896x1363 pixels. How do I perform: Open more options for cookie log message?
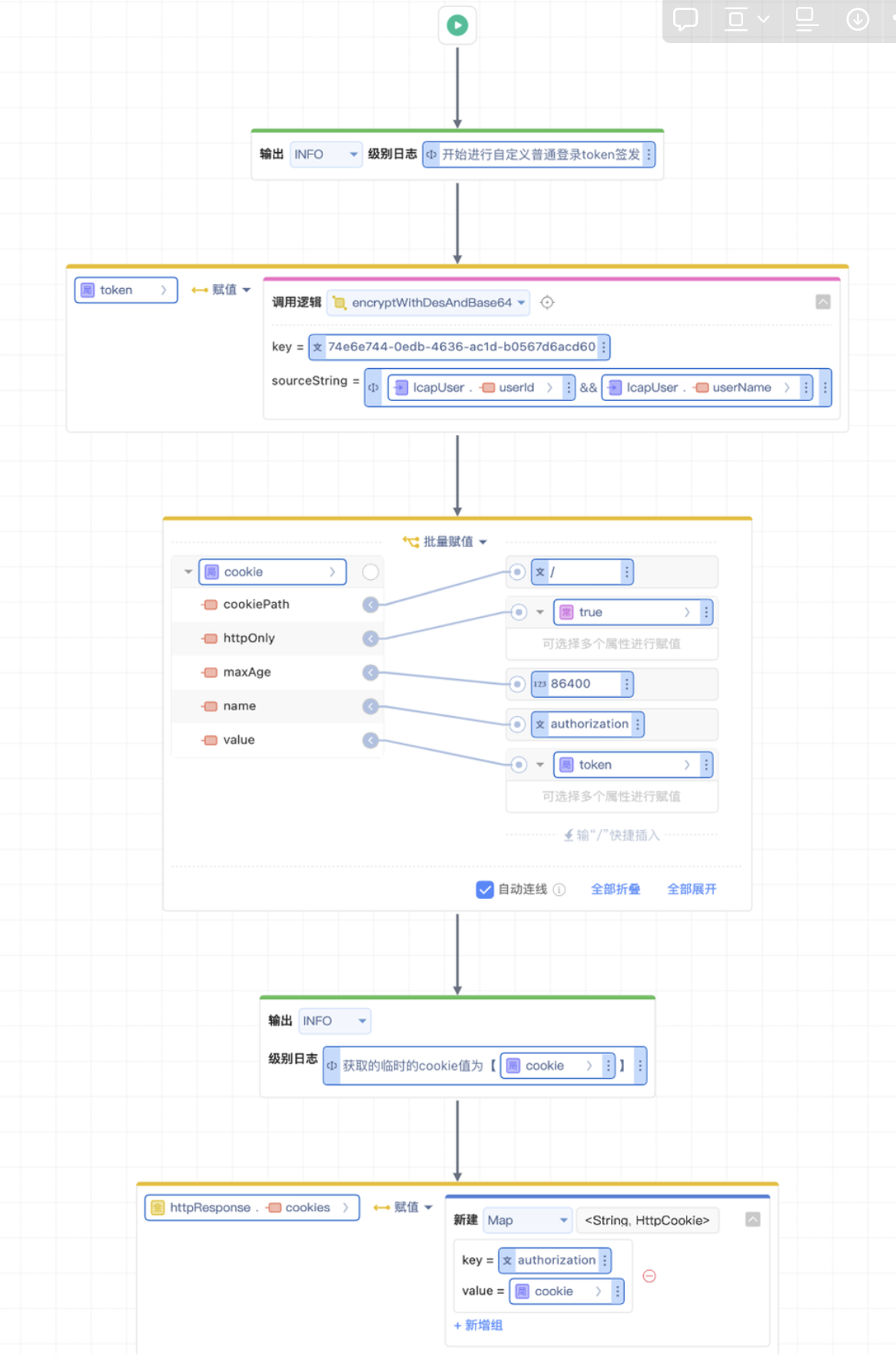[640, 1066]
